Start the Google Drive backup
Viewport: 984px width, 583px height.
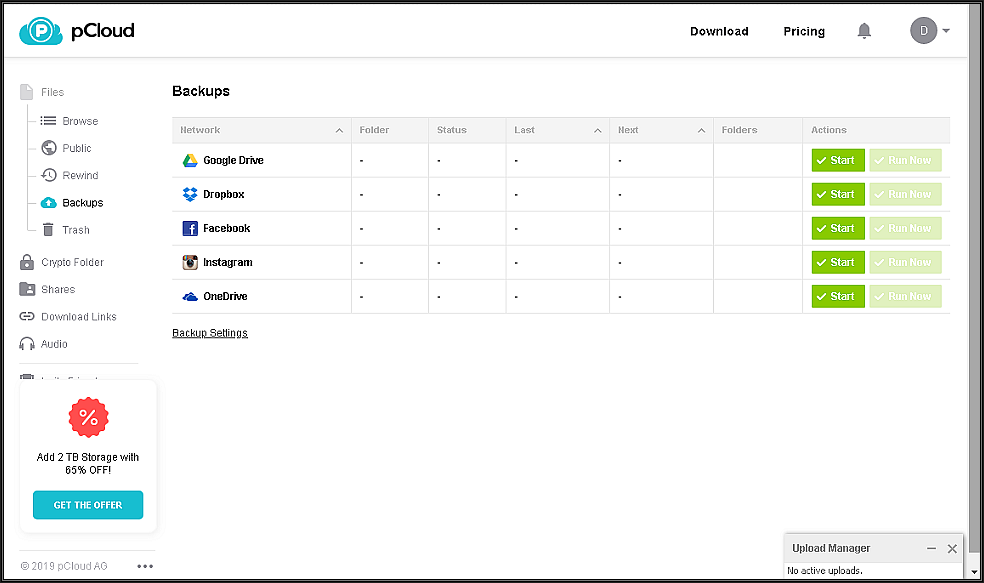[838, 160]
